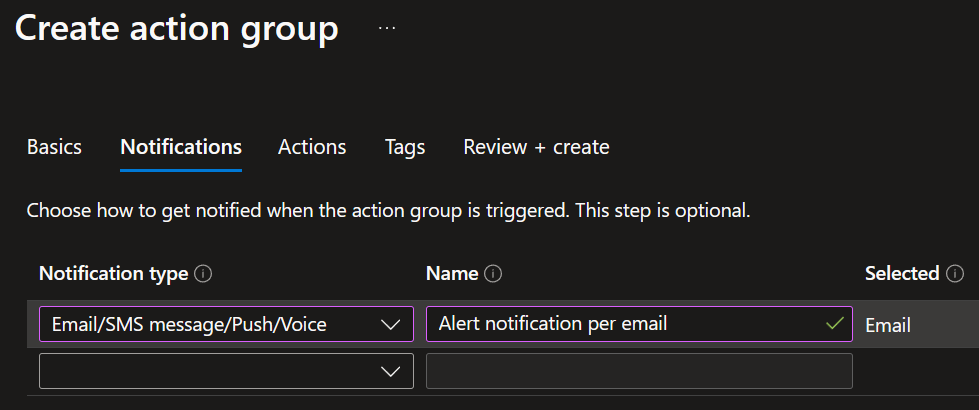The image size is (979, 410).
Task: Click the 'Notification type' column header
Action: [x=113, y=274]
